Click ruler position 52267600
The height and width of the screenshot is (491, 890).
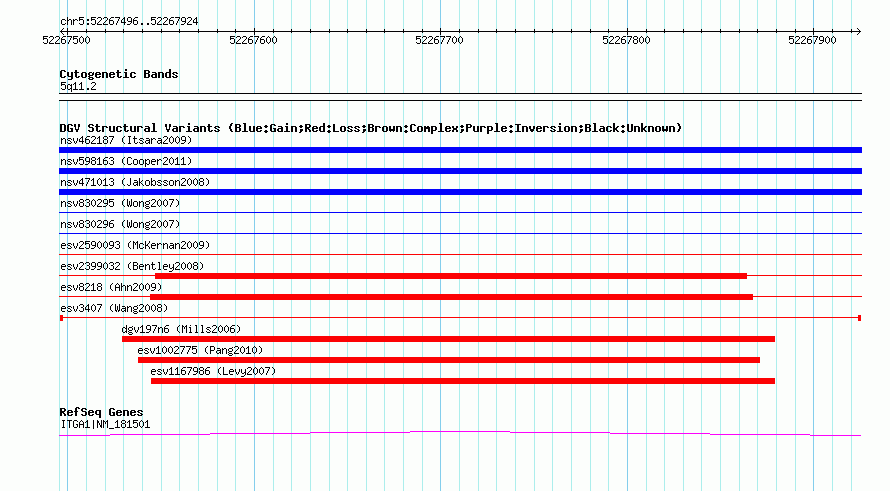click(x=253, y=40)
